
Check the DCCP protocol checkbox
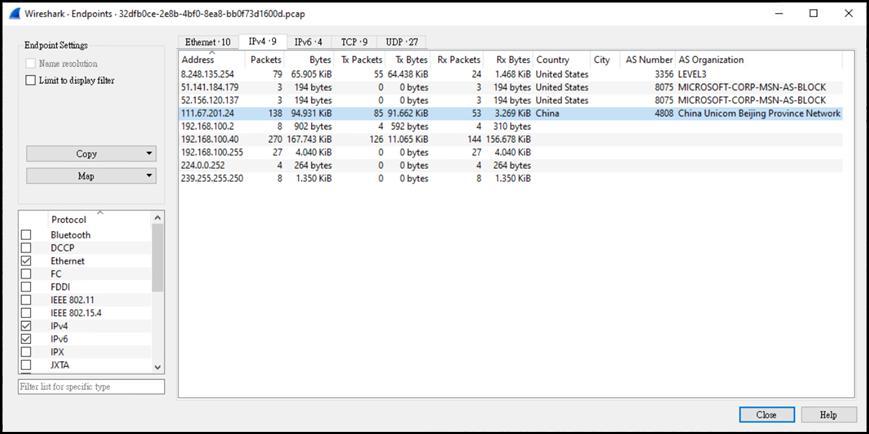tap(26, 248)
